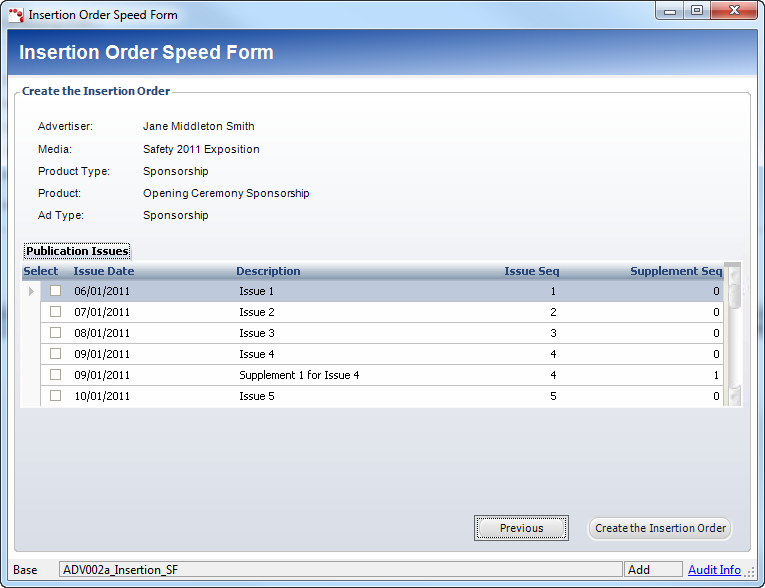
Task: Select the checkbox for Issue 3
Action: pos(56,333)
